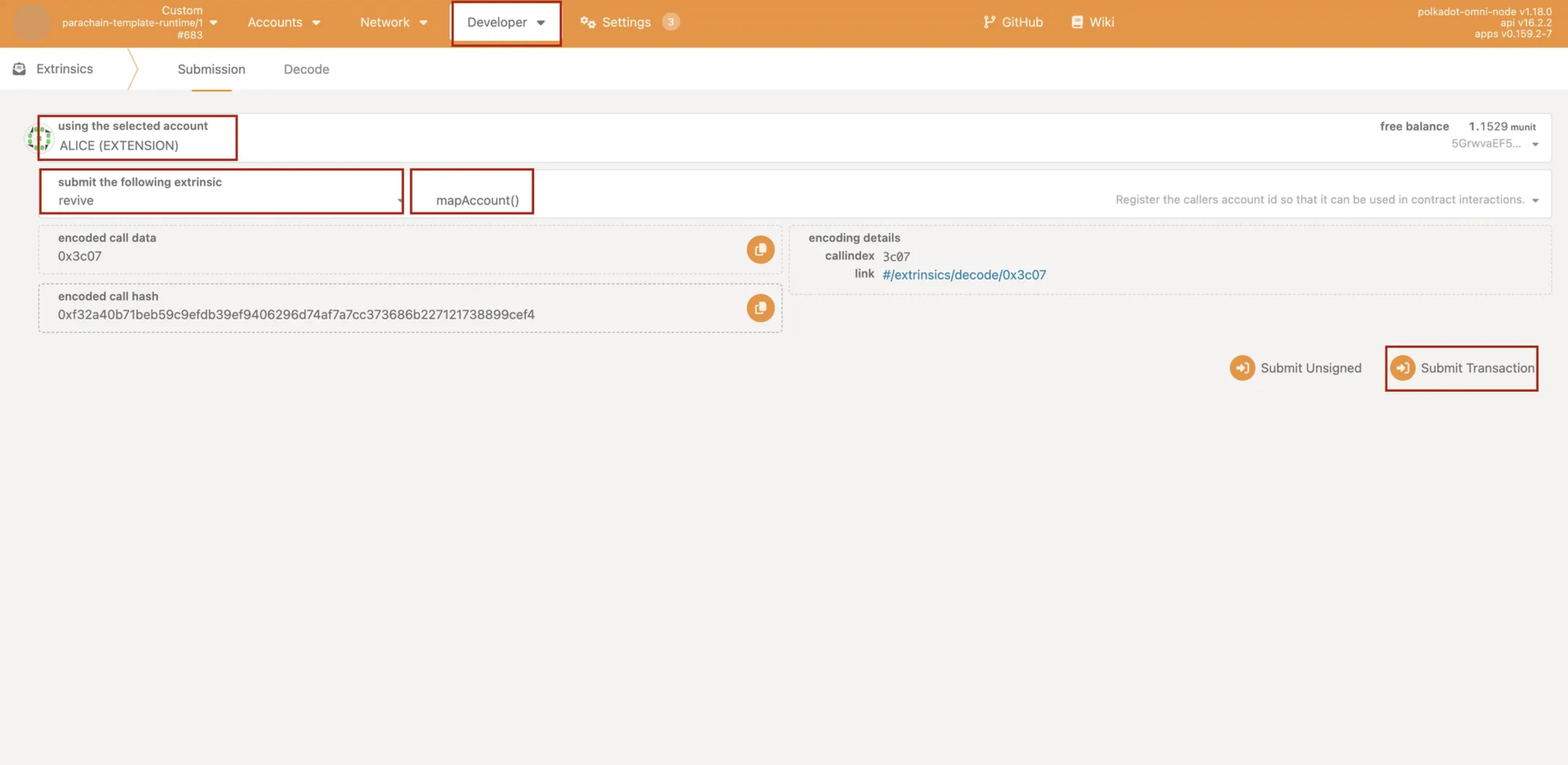Click the Wiki book icon
The width and height of the screenshot is (1568, 765).
(1077, 22)
